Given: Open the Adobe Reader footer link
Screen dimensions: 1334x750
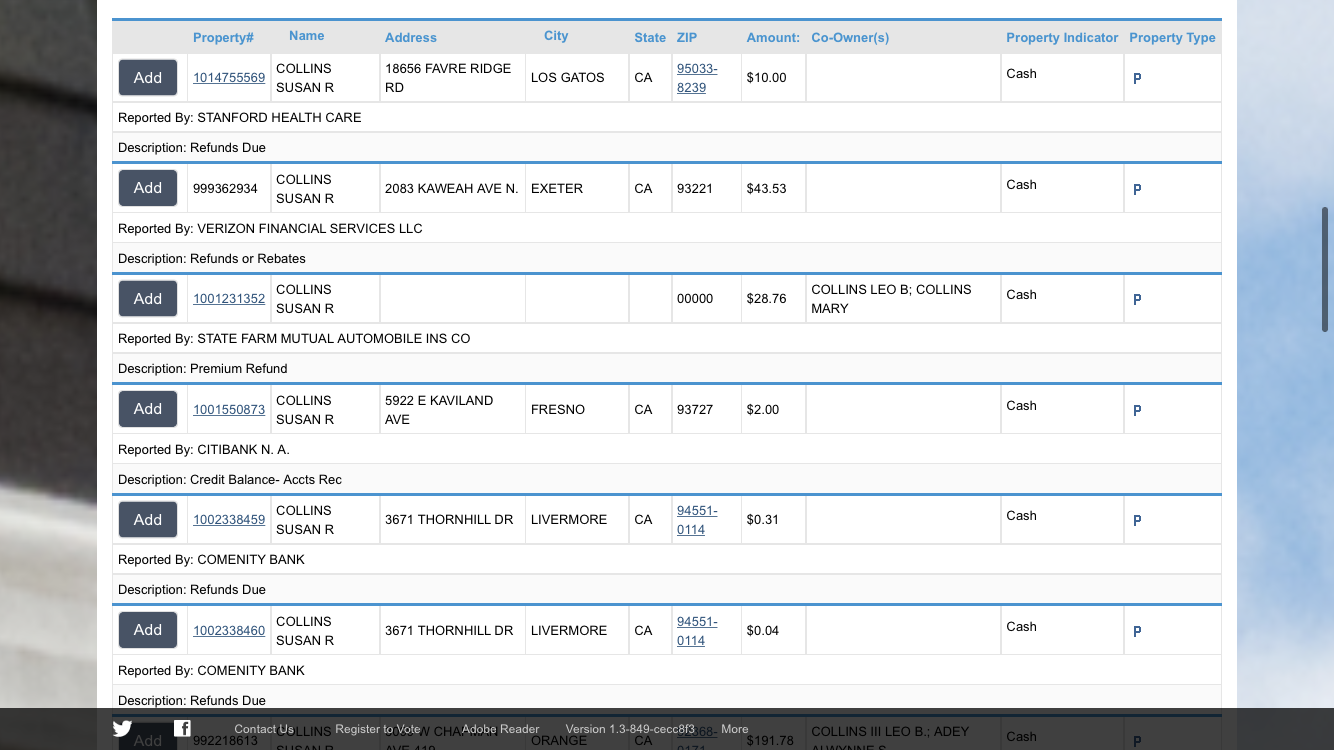Looking at the screenshot, I should pyautogui.click(x=500, y=729).
